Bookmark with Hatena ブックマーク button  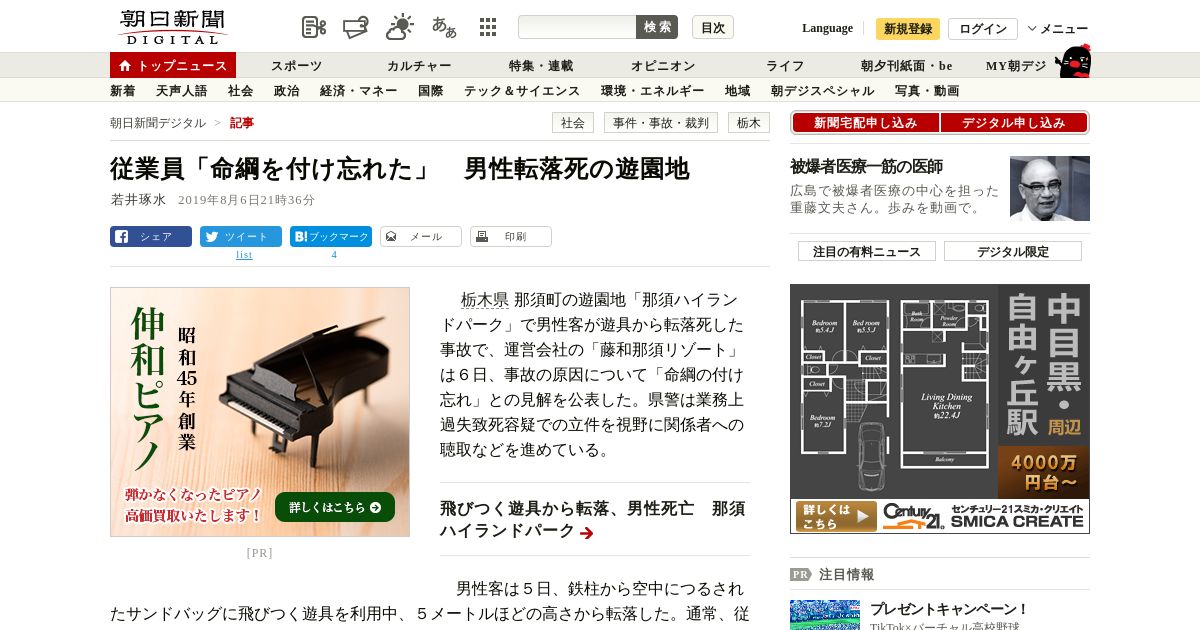(x=331, y=237)
